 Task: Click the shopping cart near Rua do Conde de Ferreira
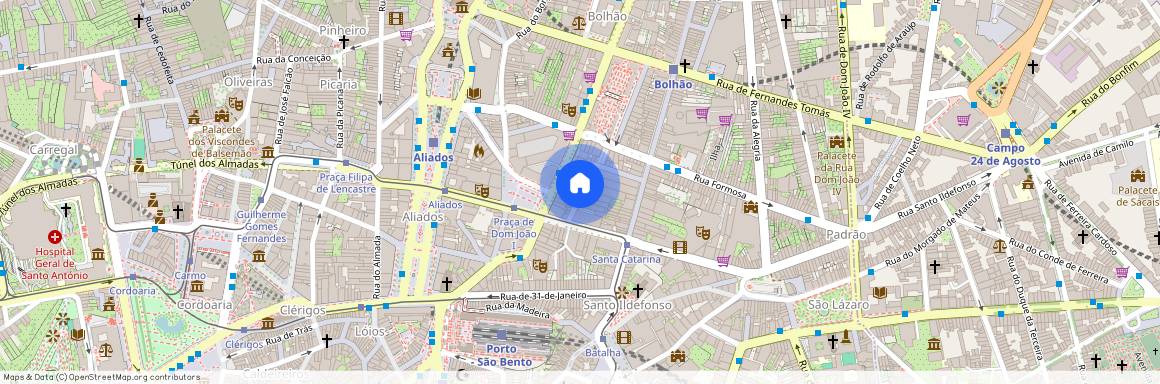pos(1122,272)
